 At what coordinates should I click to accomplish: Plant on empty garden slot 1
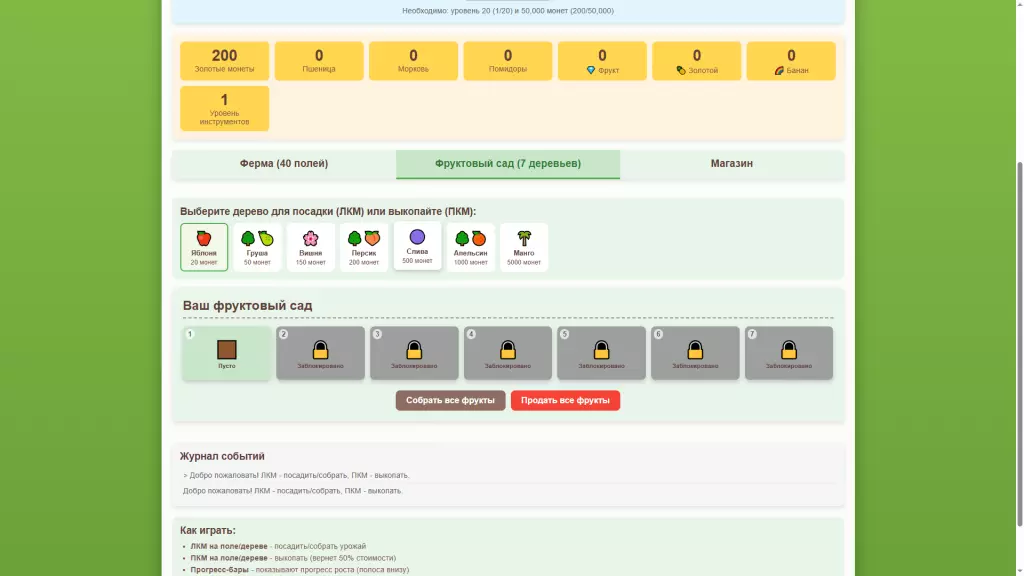(227, 353)
